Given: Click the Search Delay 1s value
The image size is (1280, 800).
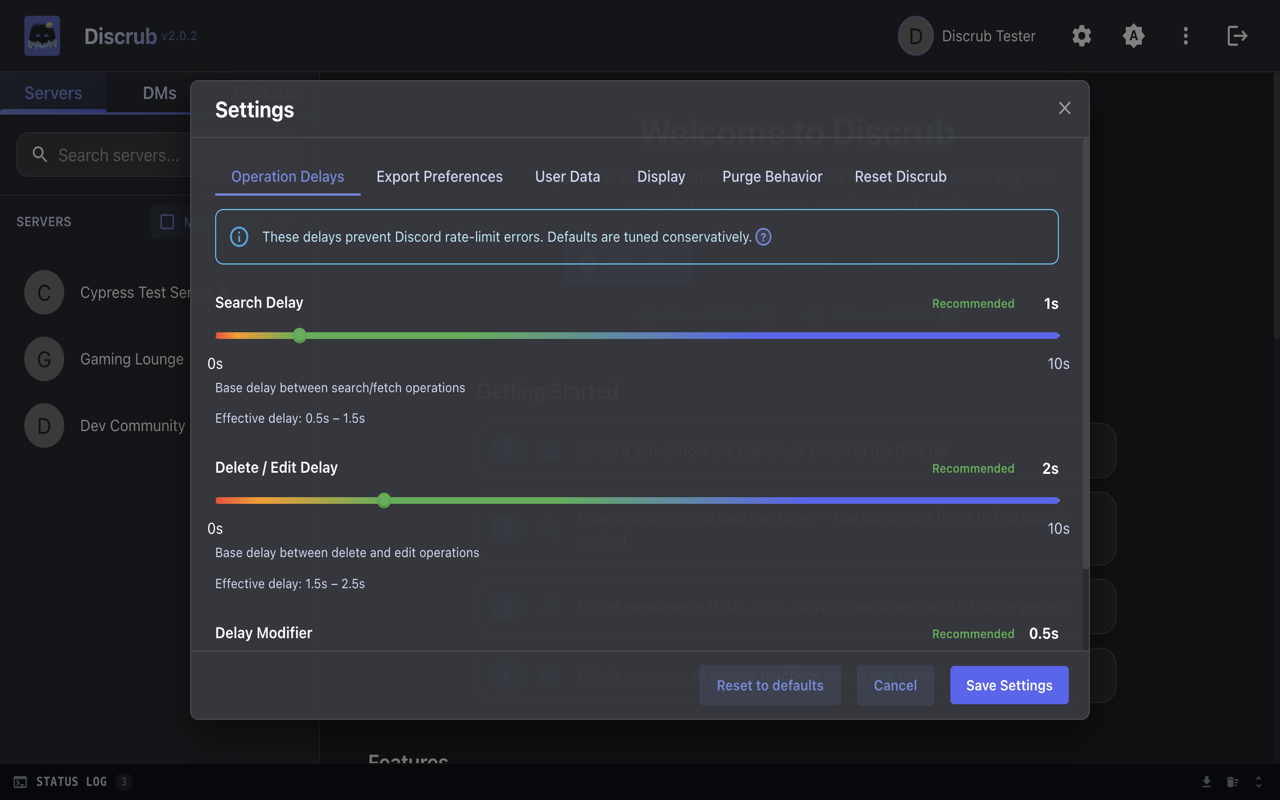Looking at the screenshot, I should [x=1051, y=303].
